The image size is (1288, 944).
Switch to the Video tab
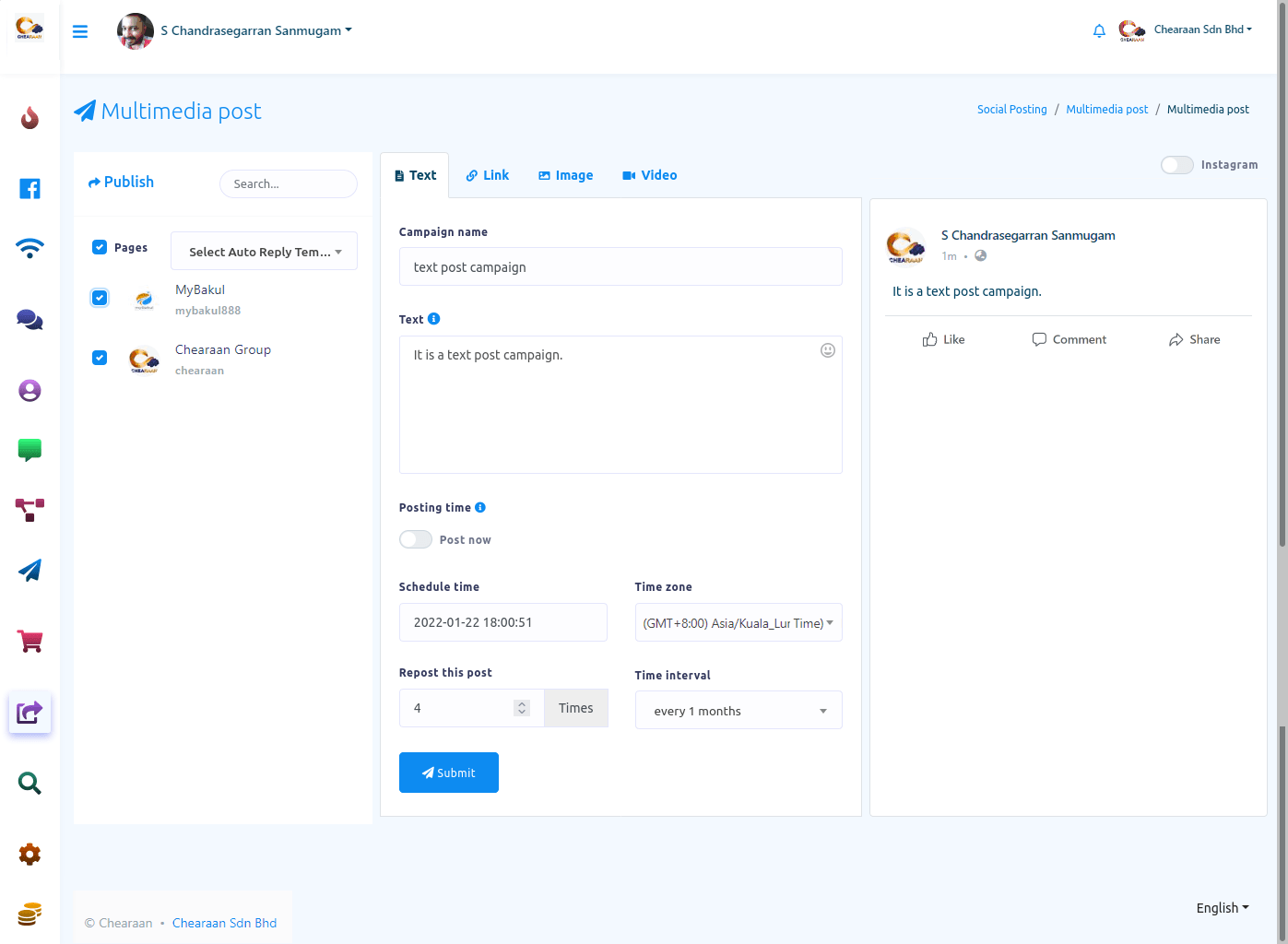click(x=649, y=175)
